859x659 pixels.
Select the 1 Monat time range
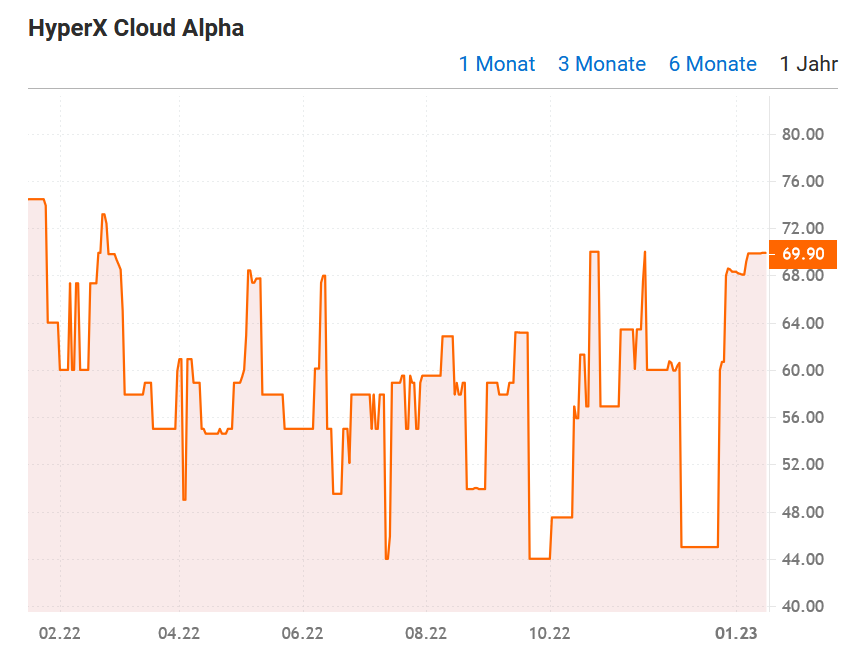pyautogui.click(x=496, y=64)
